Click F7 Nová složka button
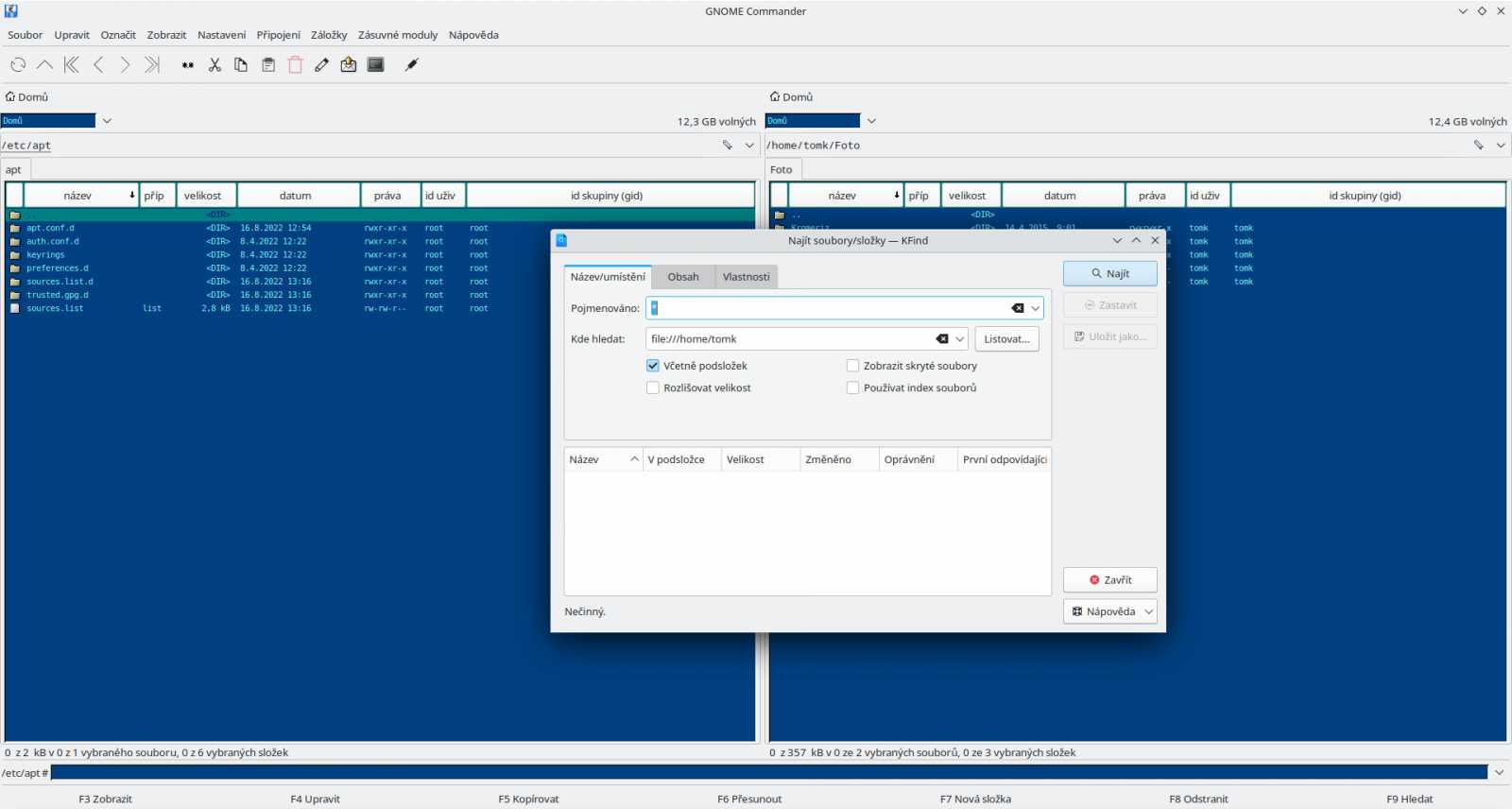The image size is (1512, 809). tap(975, 799)
